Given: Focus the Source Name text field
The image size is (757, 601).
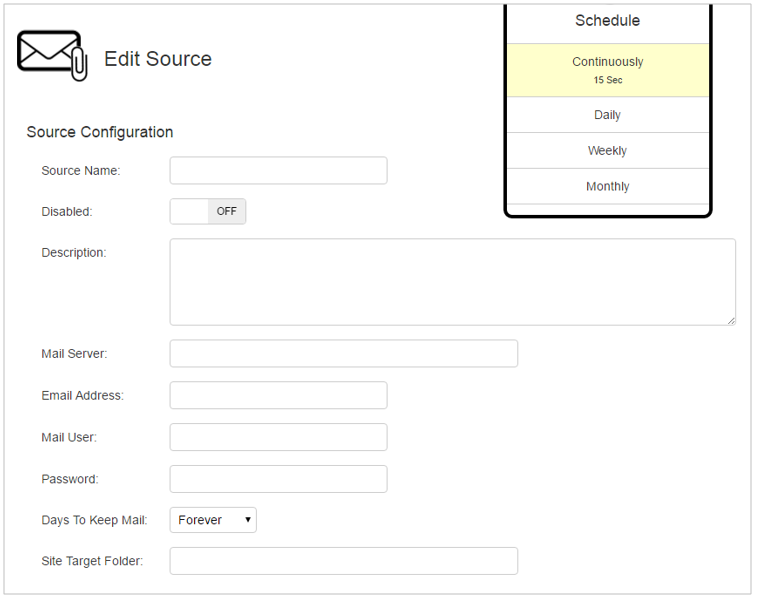Looking at the screenshot, I should tap(279, 170).
